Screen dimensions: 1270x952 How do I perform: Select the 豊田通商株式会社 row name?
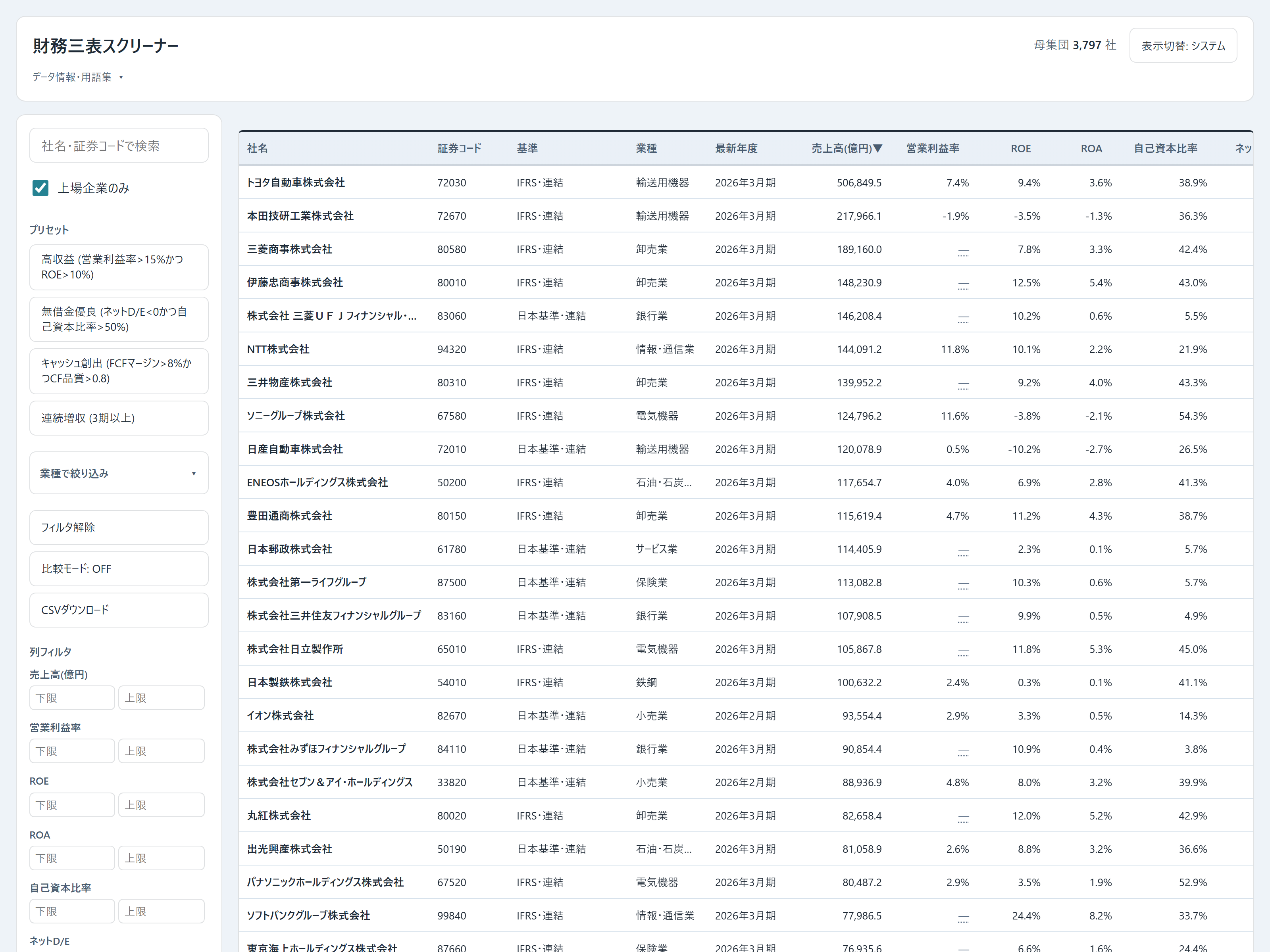[x=290, y=515]
